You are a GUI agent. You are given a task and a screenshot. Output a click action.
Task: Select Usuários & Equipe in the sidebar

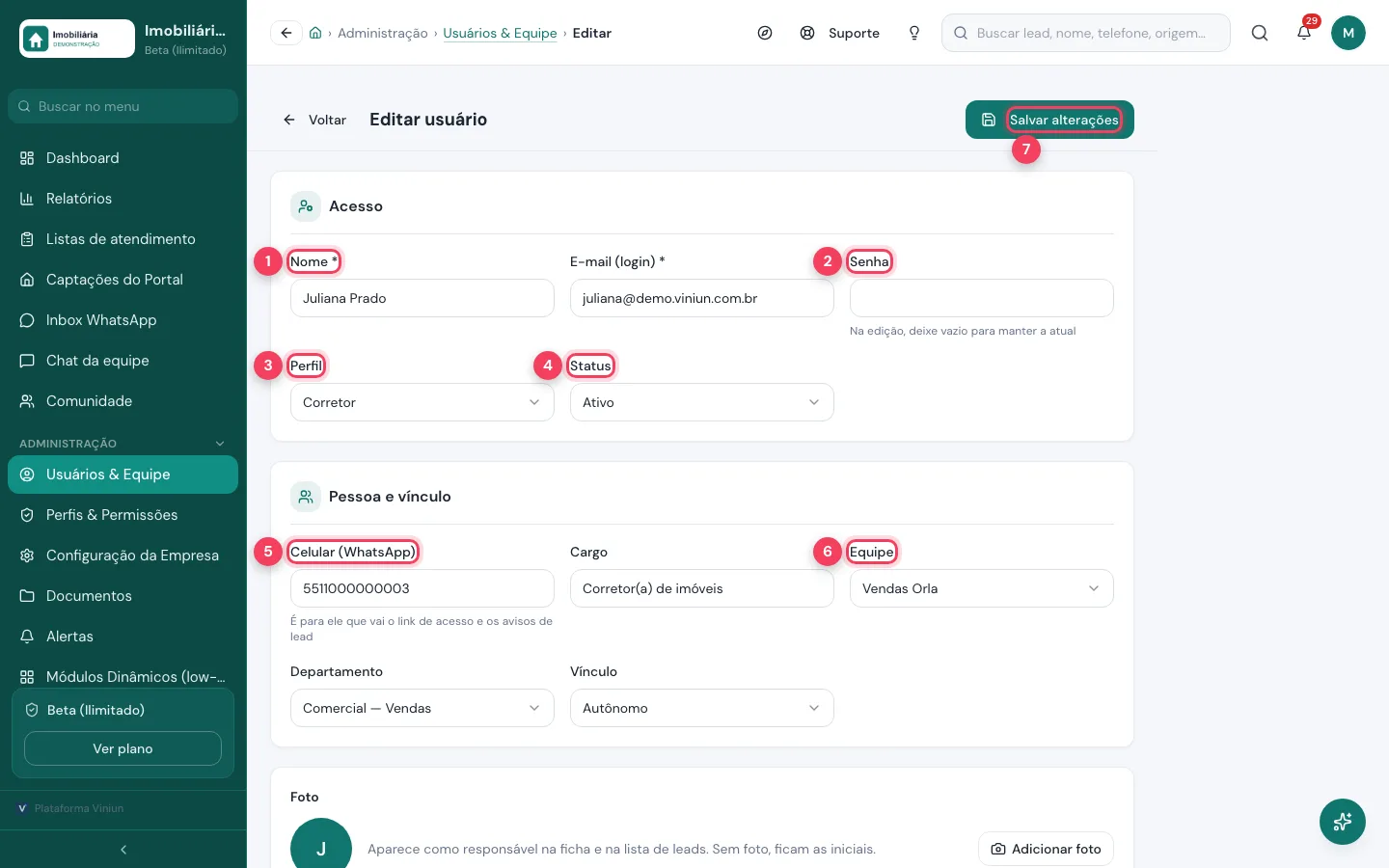[123, 475]
